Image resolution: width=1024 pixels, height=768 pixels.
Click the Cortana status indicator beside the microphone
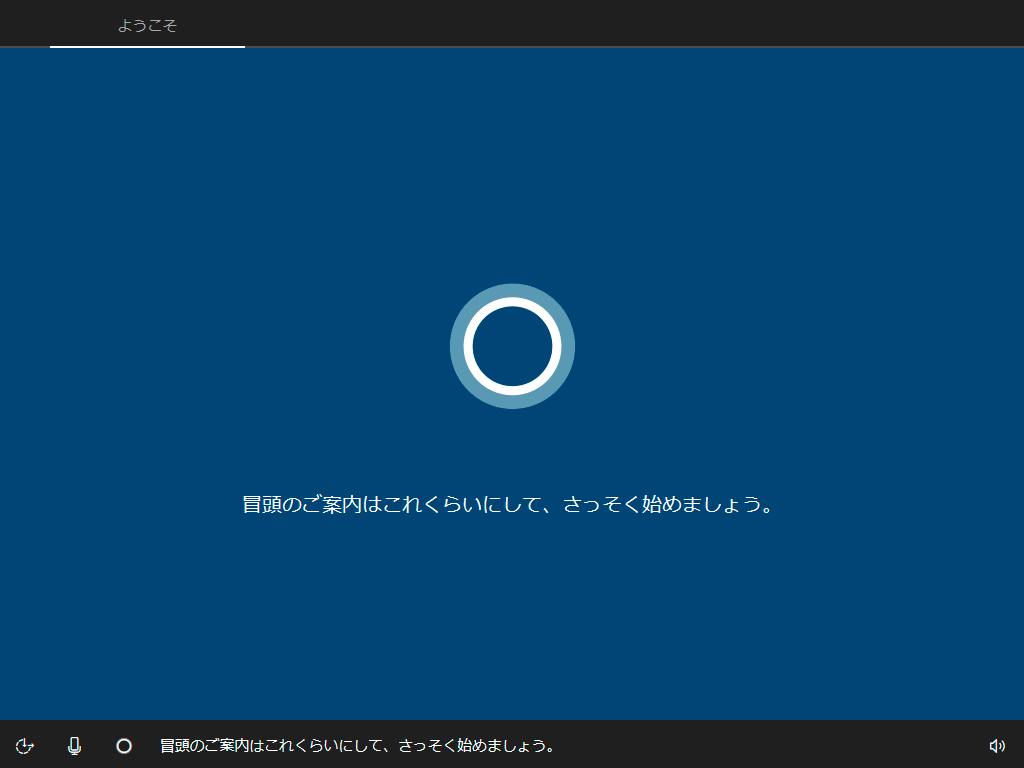point(124,746)
